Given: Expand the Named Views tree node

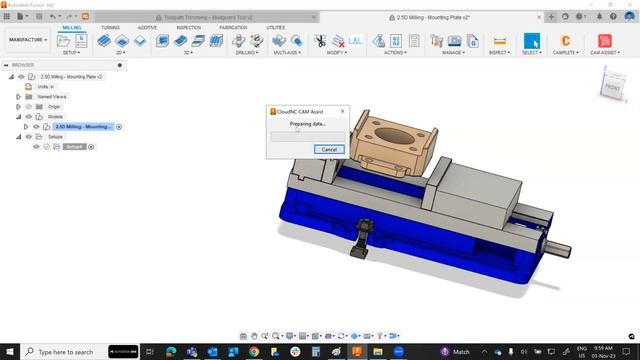Looking at the screenshot, I should (18, 97).
